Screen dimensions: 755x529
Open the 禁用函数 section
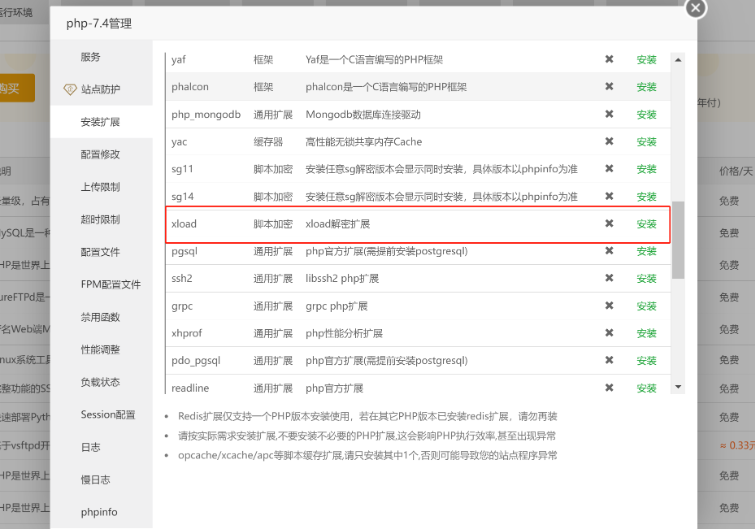pos(100,317)
